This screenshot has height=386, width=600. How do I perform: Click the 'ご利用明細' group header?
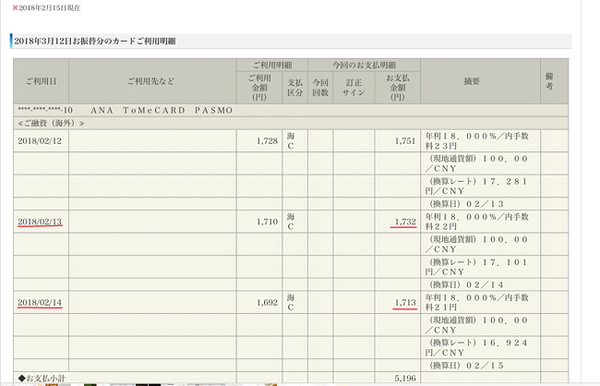(x=272, y=65)
